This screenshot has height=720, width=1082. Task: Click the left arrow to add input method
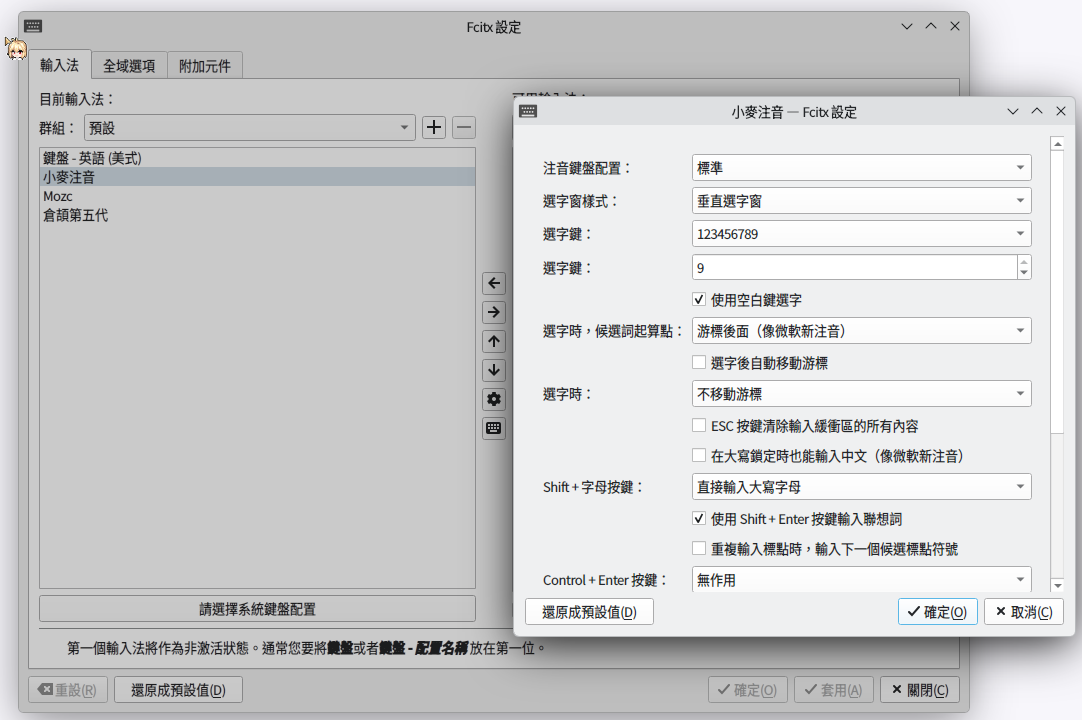(494, 283)
